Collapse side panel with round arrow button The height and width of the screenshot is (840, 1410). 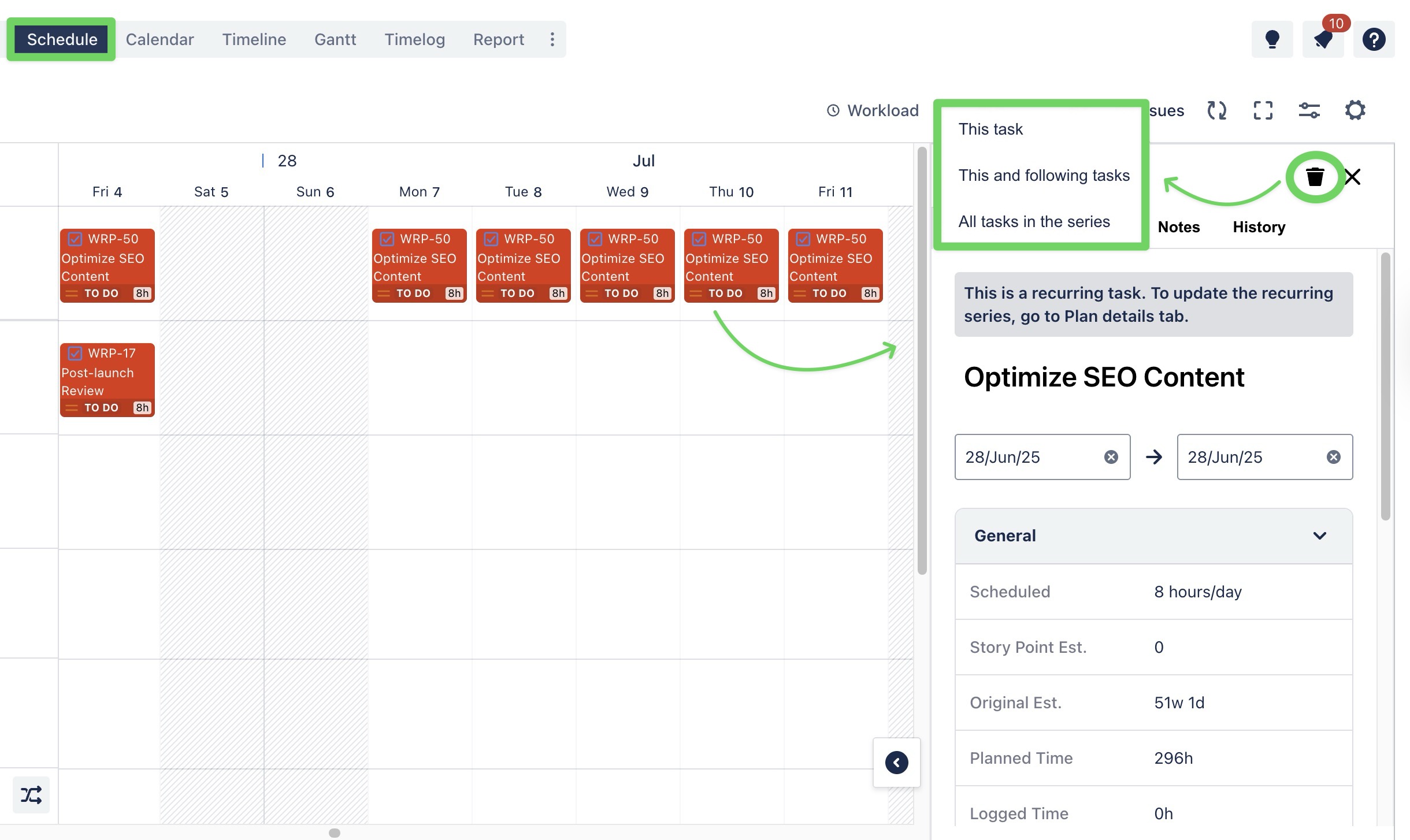tap(896, 762)
